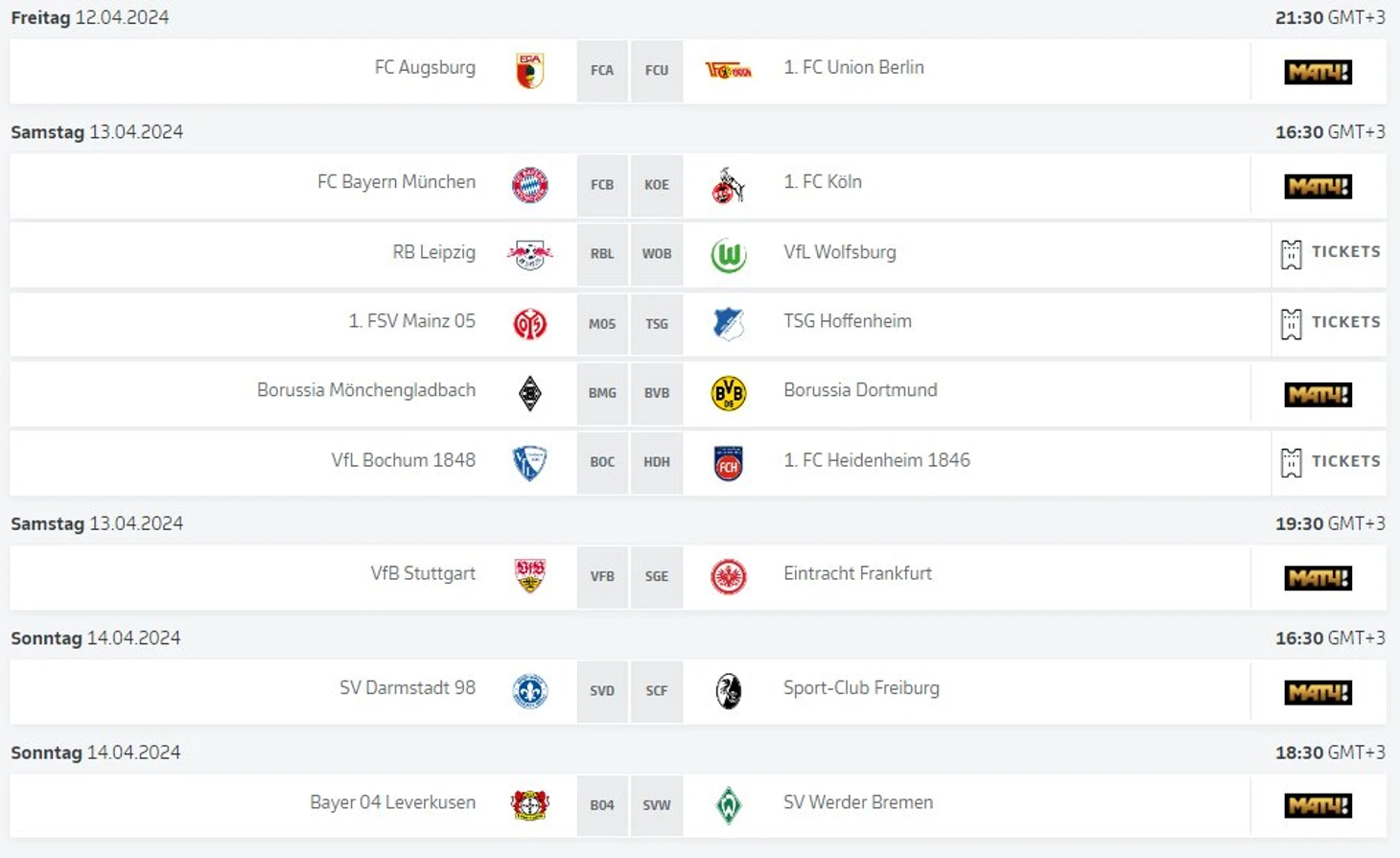This screenshot has width=1400, height=858.
Task: Click the FC Augsburg club crest
Action: (x=529, y=71)
